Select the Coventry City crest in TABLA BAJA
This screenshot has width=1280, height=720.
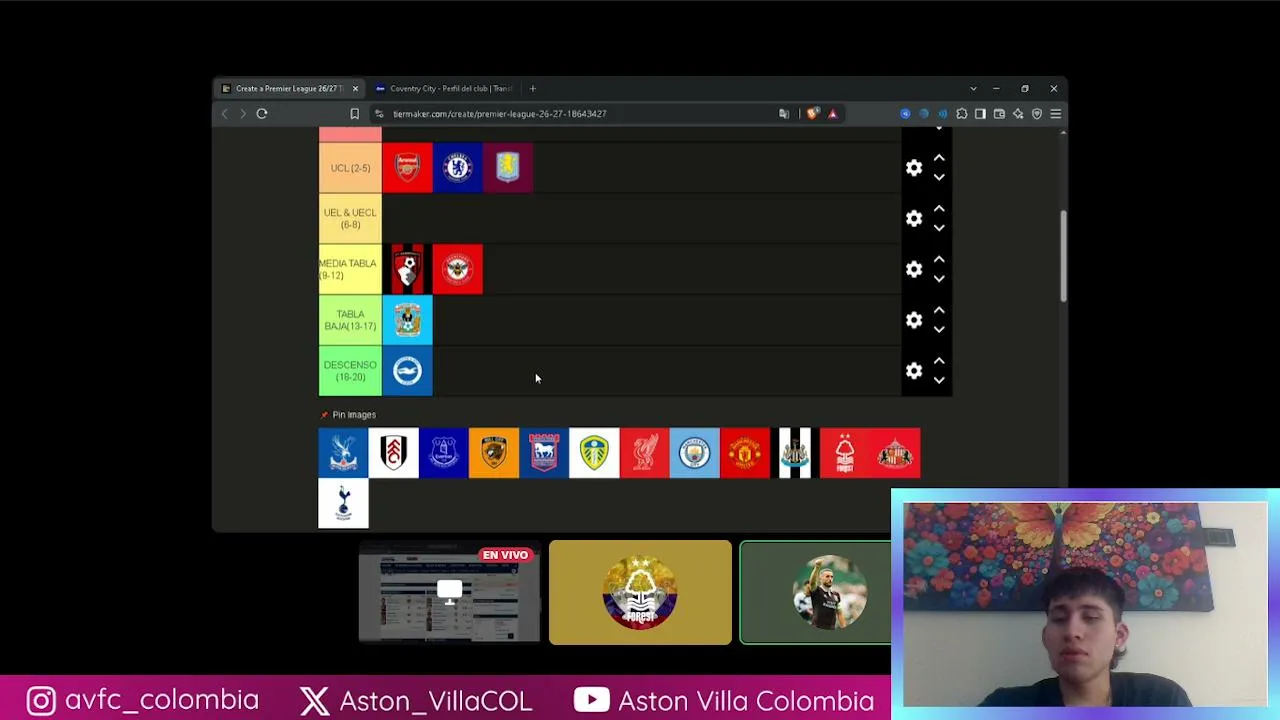click(407, 320)
